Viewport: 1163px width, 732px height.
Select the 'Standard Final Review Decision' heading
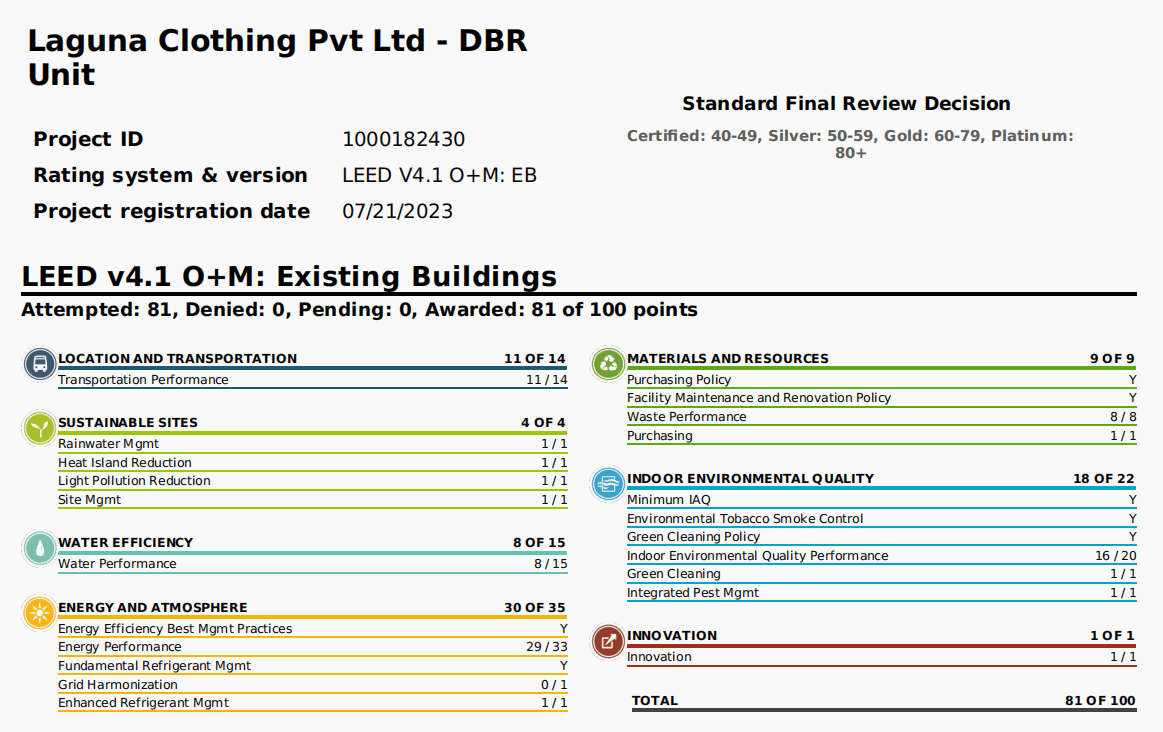click(x=846, y=104)
